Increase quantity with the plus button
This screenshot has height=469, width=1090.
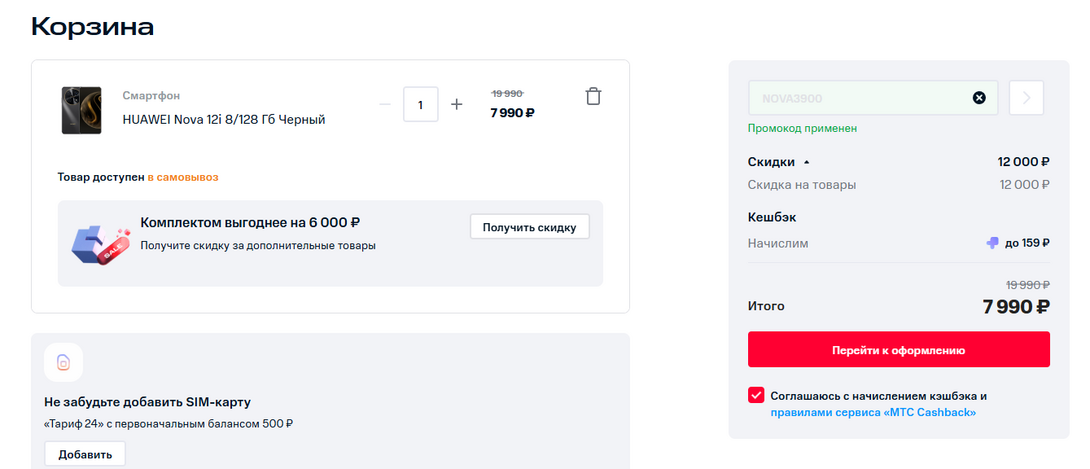coord(457,104)
